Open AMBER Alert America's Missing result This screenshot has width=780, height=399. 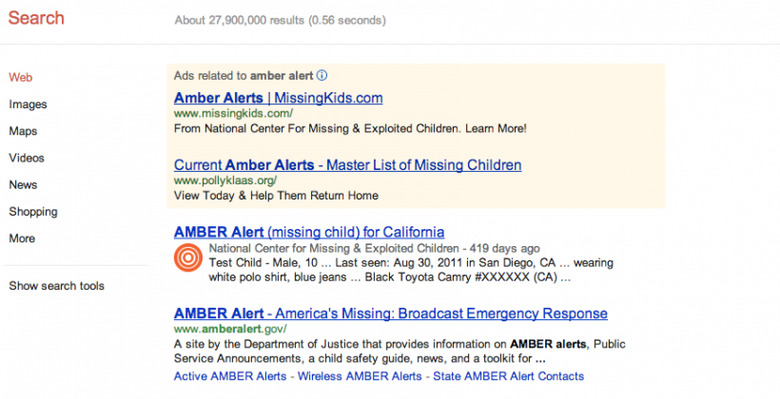click(x=390, y=313)
